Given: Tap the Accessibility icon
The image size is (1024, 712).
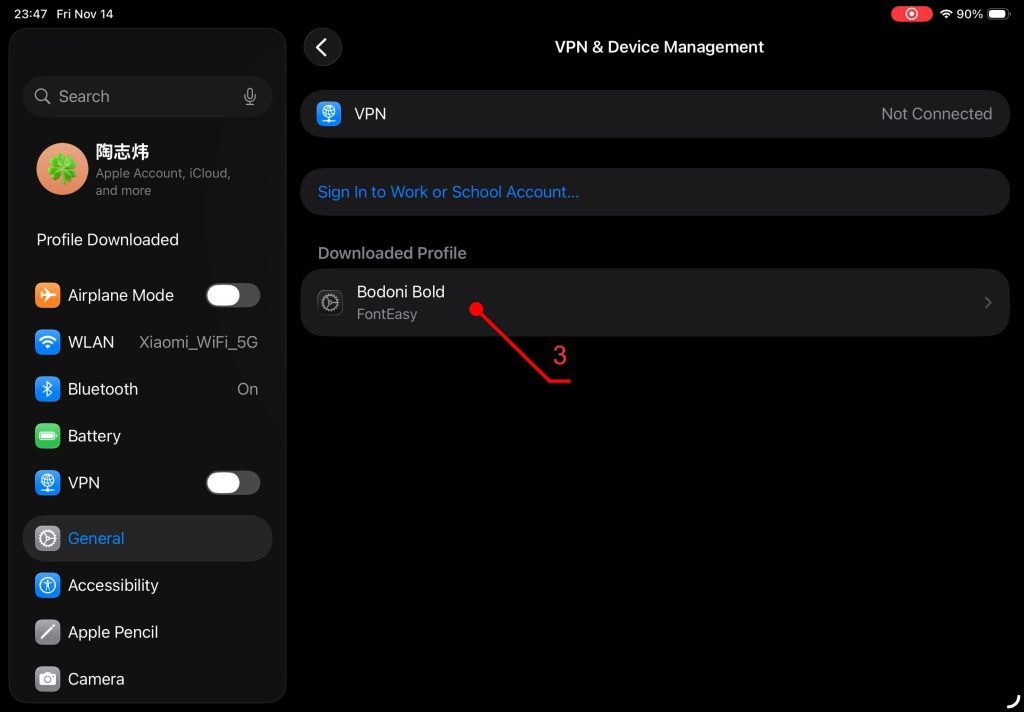Looking at the screenshot, I should [x=47, y=585].
